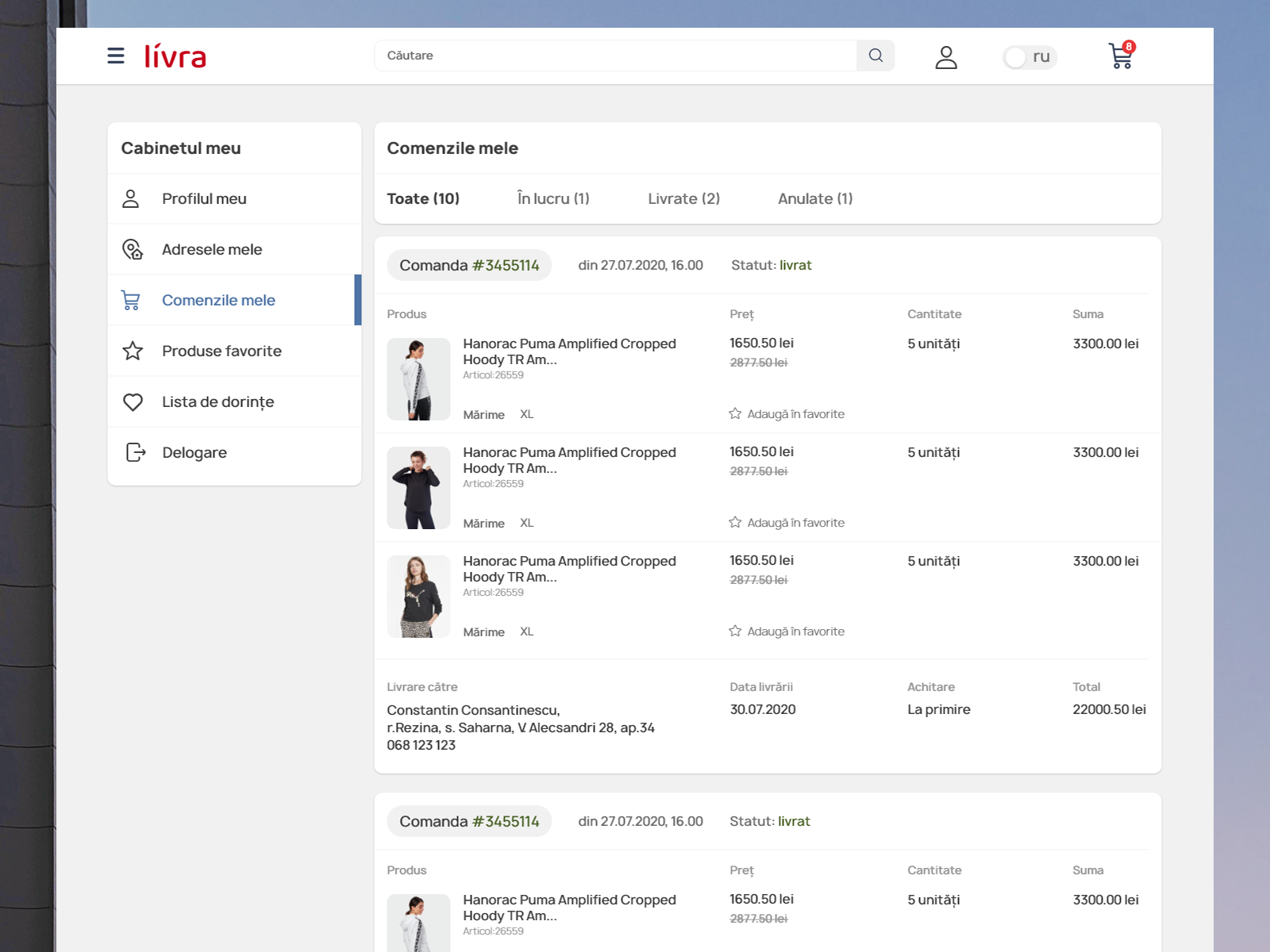The height and width of the screenshot is (952, 1270).
Task: Click the favorite star icon of white hoodie
Action: click(x=735, y=413)
